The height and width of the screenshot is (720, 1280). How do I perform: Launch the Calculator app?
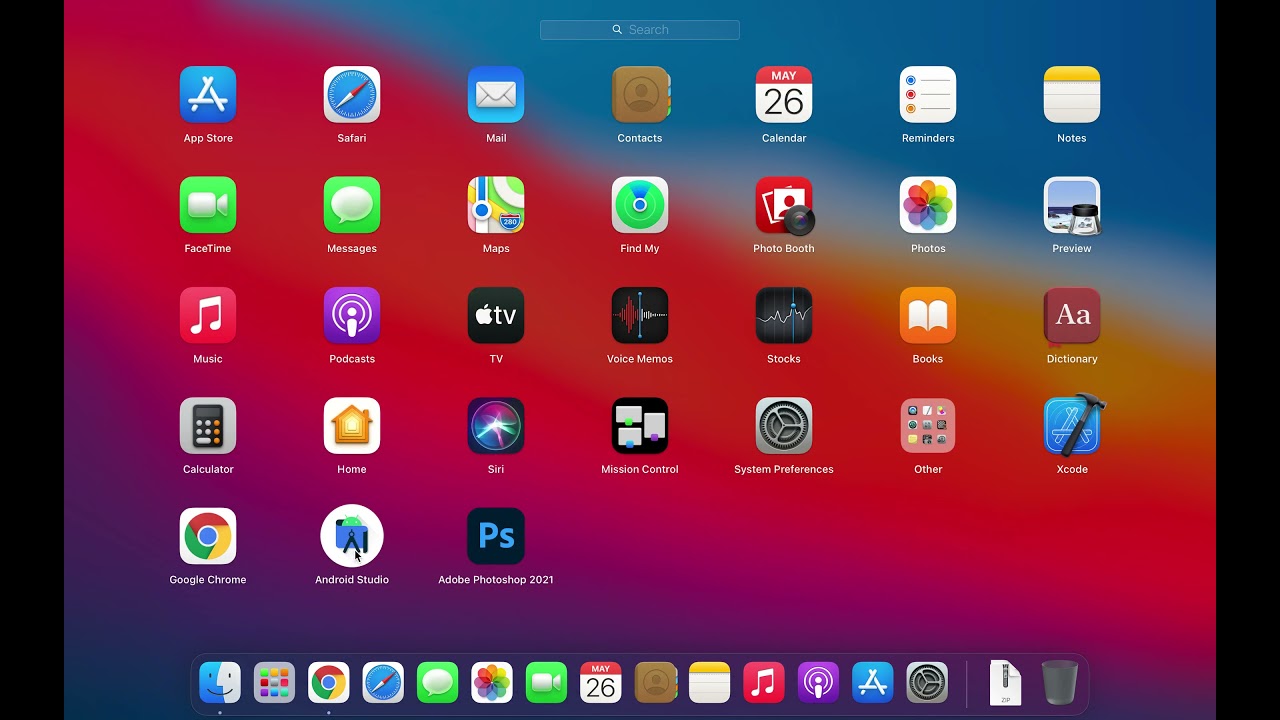[208, 426]
